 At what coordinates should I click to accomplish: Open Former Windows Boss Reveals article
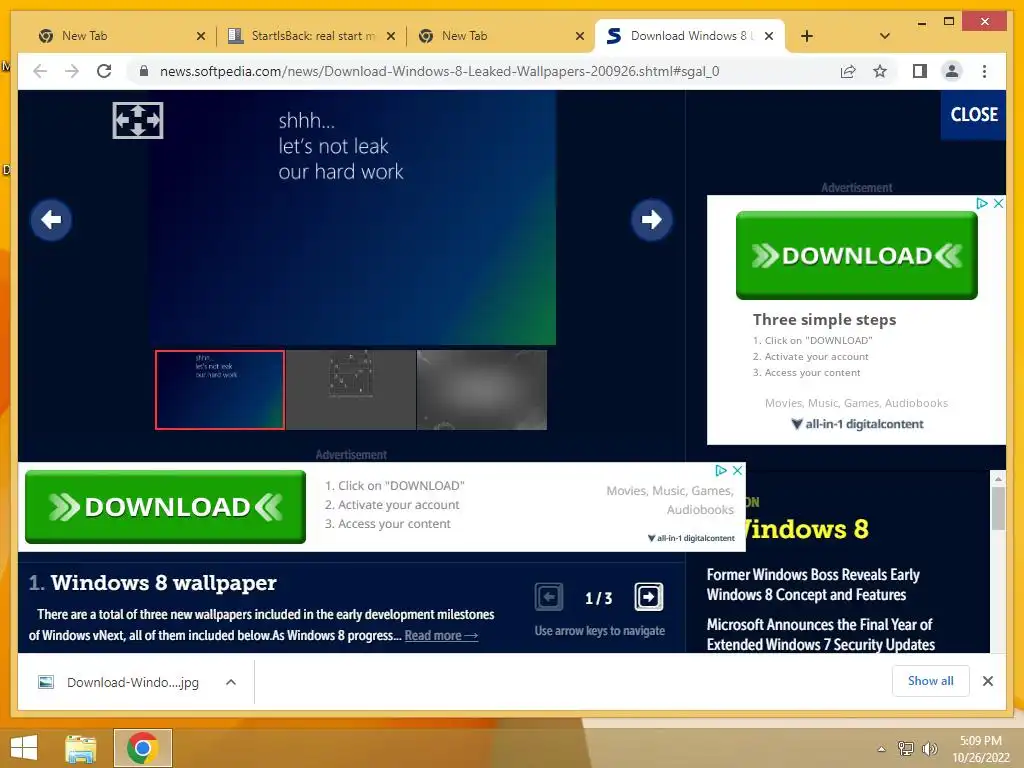pos(813,584)
